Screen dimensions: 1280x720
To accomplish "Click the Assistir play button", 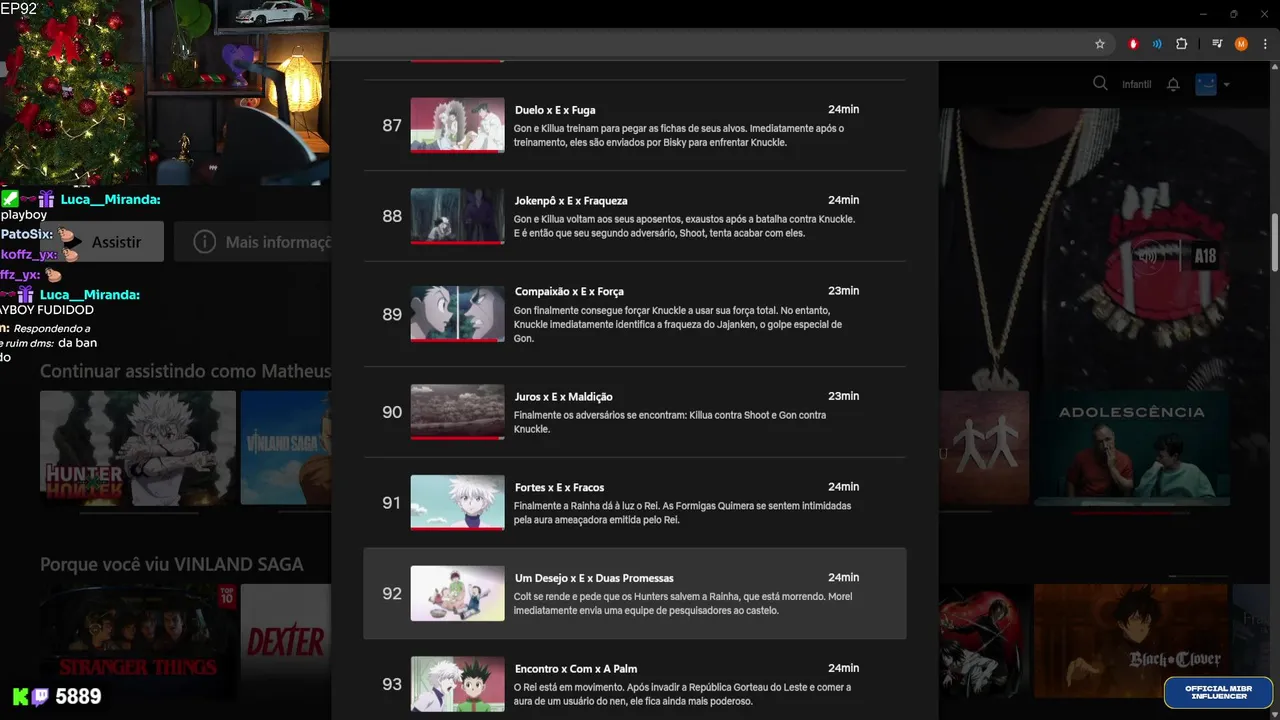I will (102, 242).
